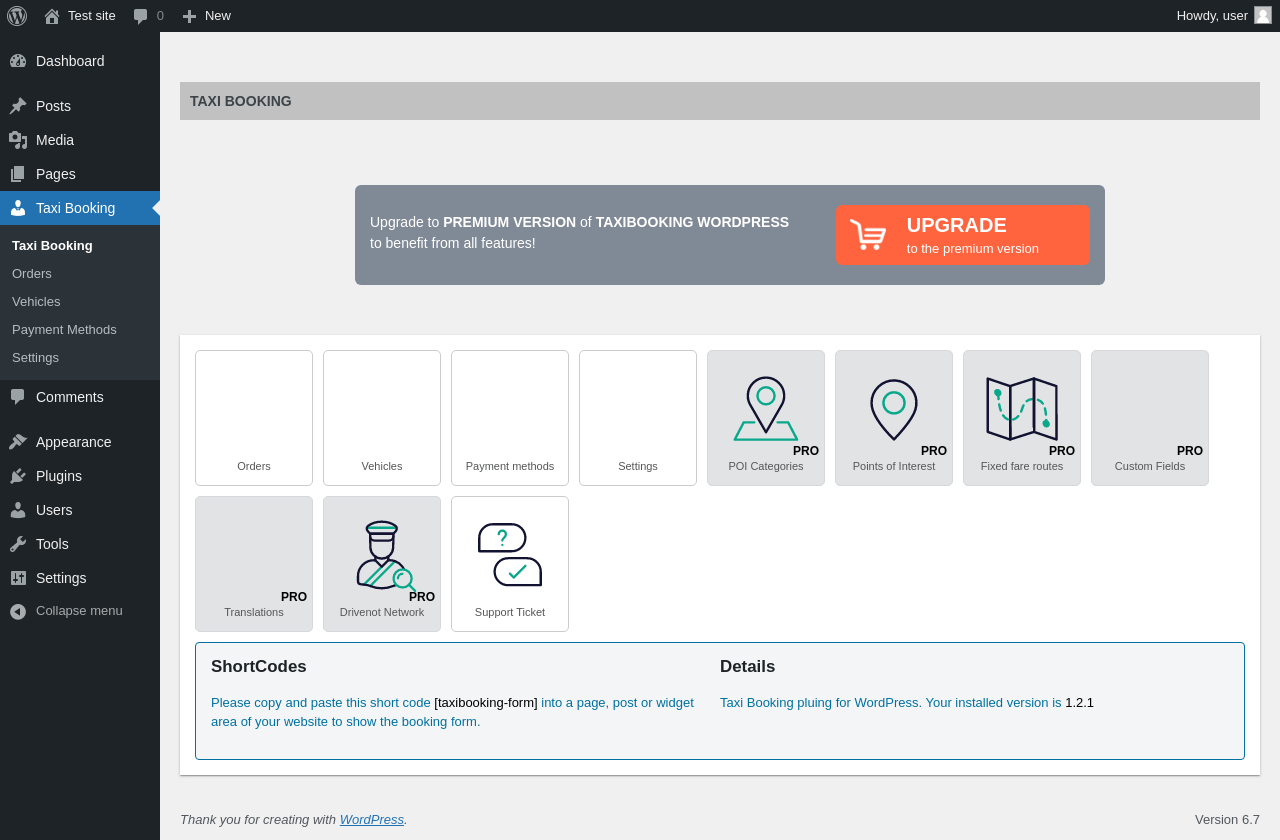Click the Users icon in sidebar
1280x840 pixels.
18,510
